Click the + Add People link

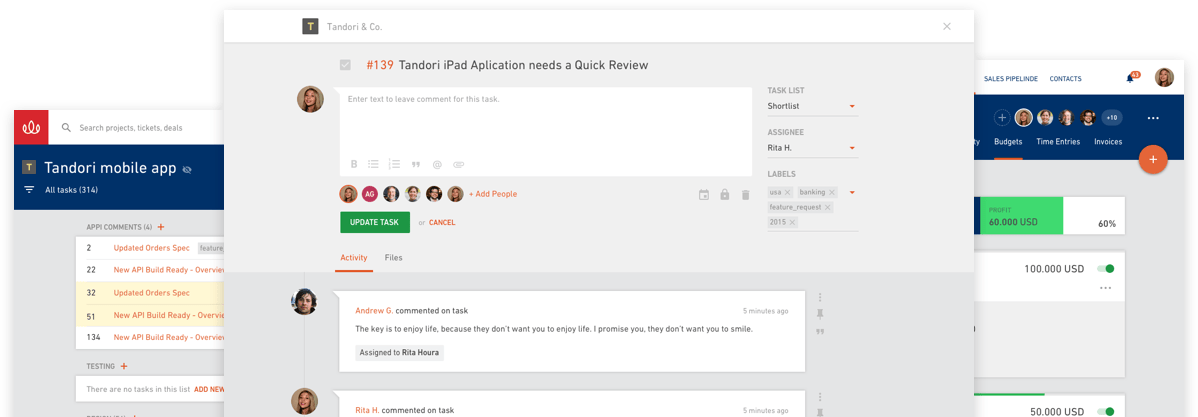(493, 194)
